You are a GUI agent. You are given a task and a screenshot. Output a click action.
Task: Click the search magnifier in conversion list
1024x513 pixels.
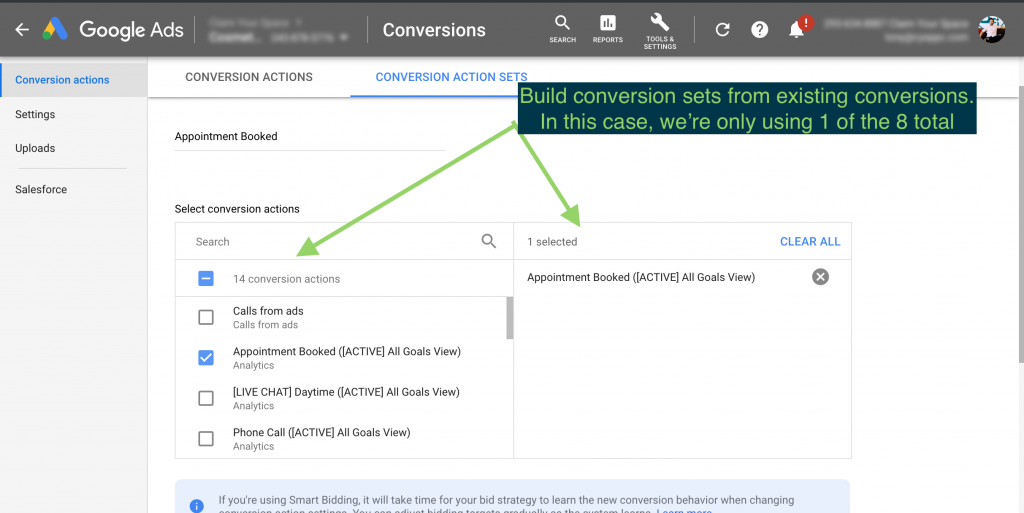(x=489, y=241)
